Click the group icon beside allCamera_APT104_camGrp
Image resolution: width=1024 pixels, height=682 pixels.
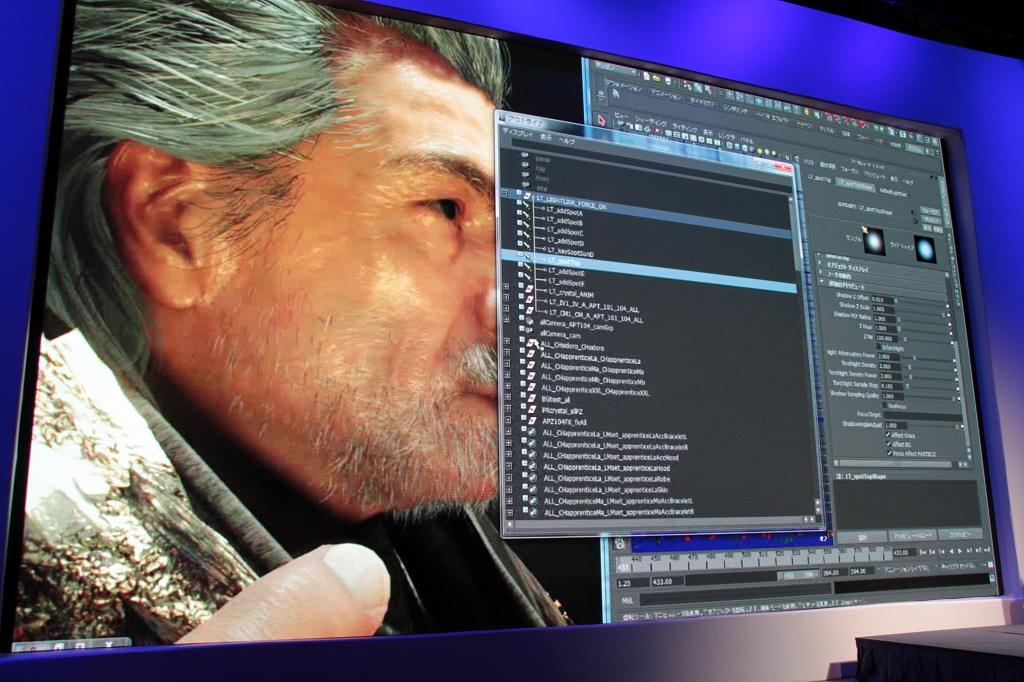pyautogui.click(x=530, y=321)
